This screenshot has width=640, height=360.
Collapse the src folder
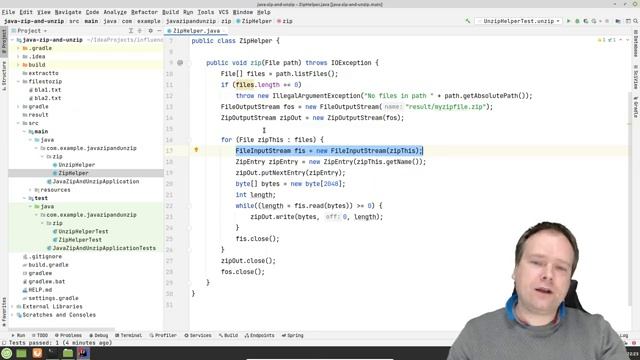pos(18,123)
